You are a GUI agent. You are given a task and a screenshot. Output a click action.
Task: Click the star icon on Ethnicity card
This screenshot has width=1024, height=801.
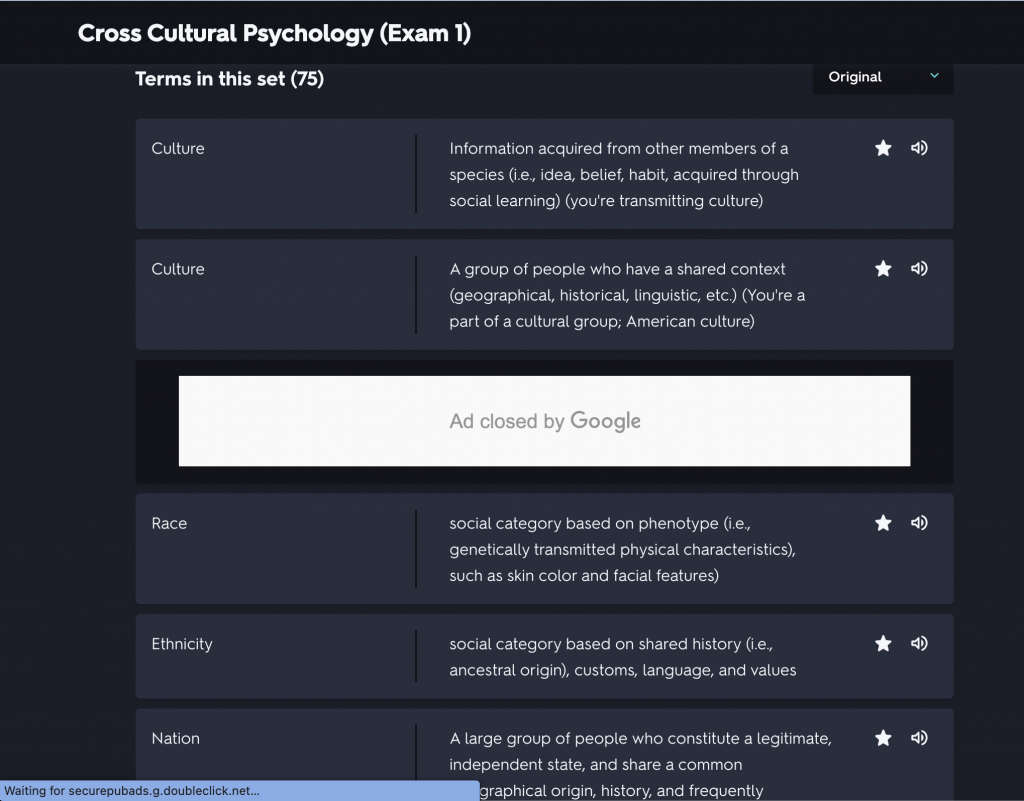[x=883, y=644]
